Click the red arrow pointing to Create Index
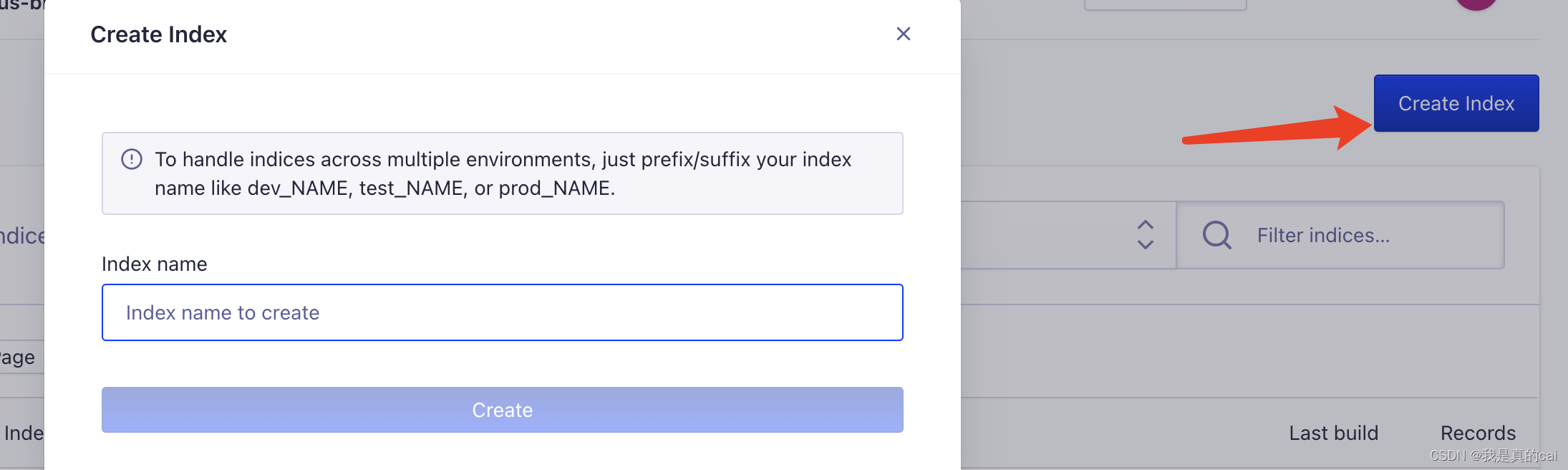 (1274, 130)
